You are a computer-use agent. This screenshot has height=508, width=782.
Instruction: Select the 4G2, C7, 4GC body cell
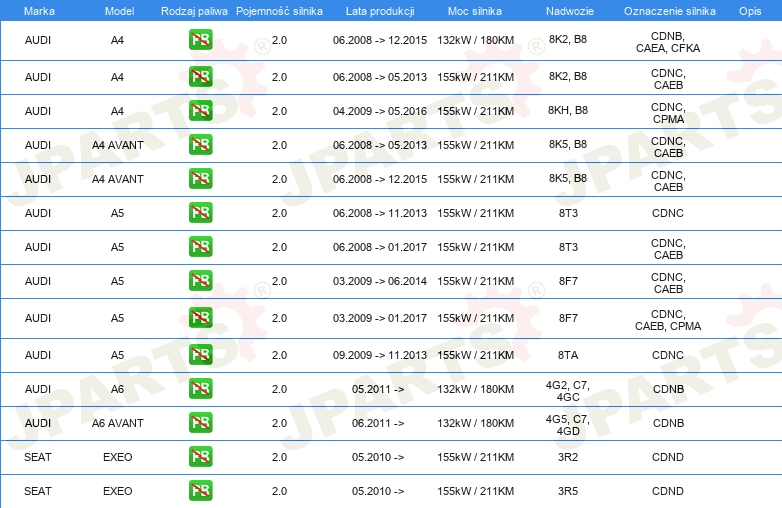pyautogui.click(x=568, y=391)
